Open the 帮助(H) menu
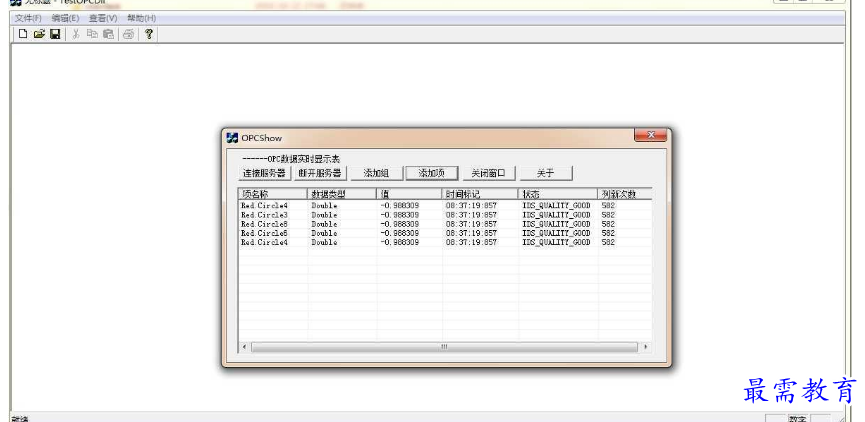865x422 pixels. pyautogui.click(x=141, y=18)
